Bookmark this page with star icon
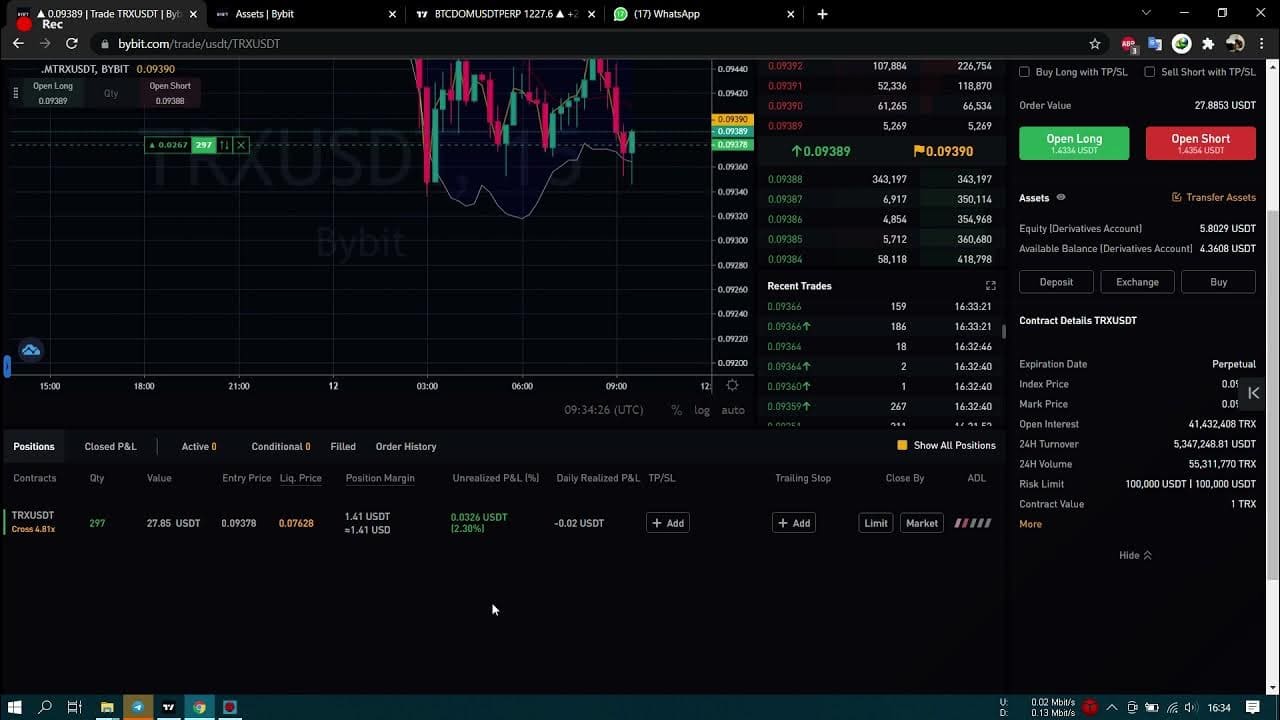The image size is (1280, 720). (1095, 44)
